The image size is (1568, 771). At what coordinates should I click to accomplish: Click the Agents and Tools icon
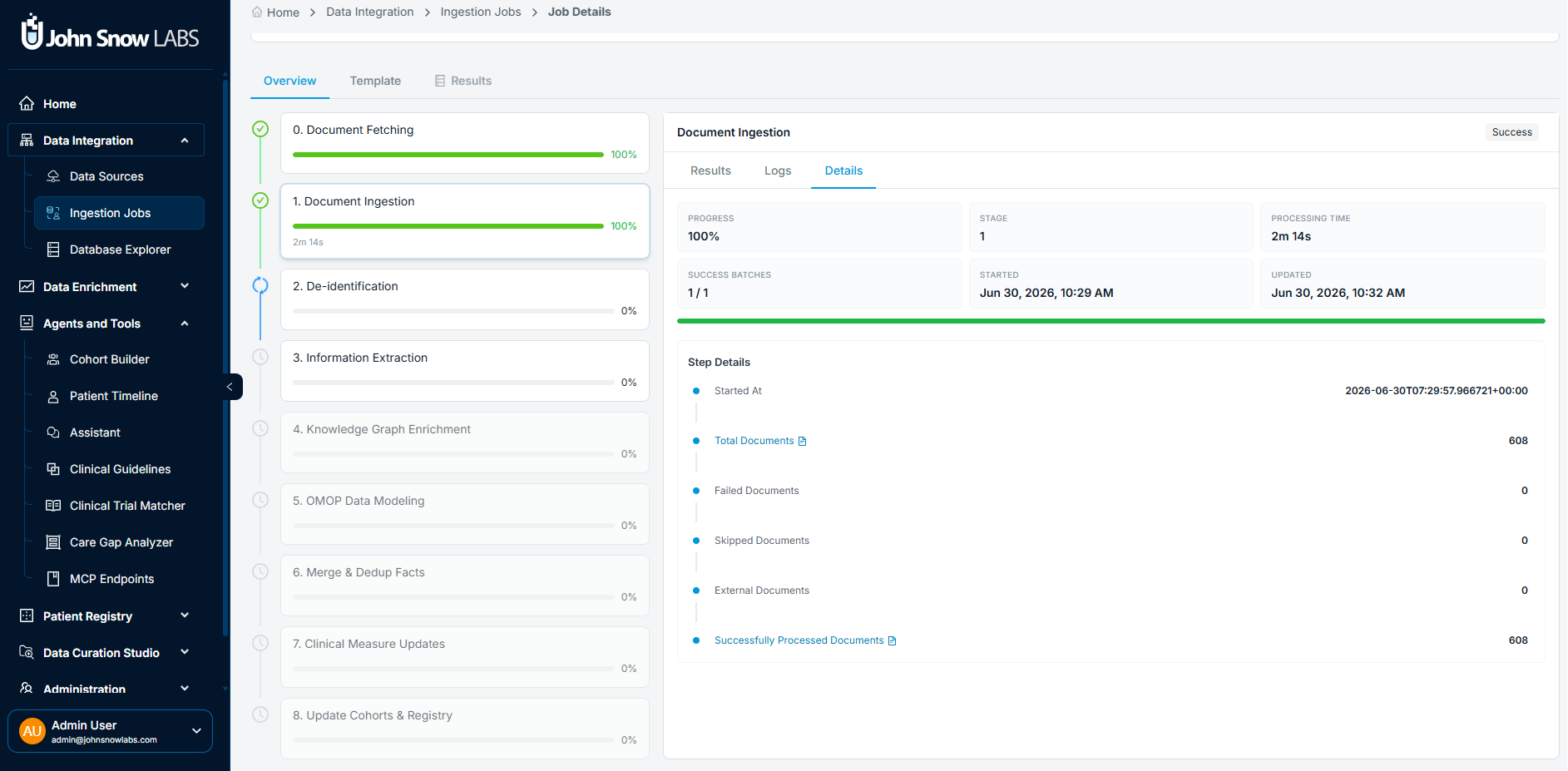coord(27,323)
